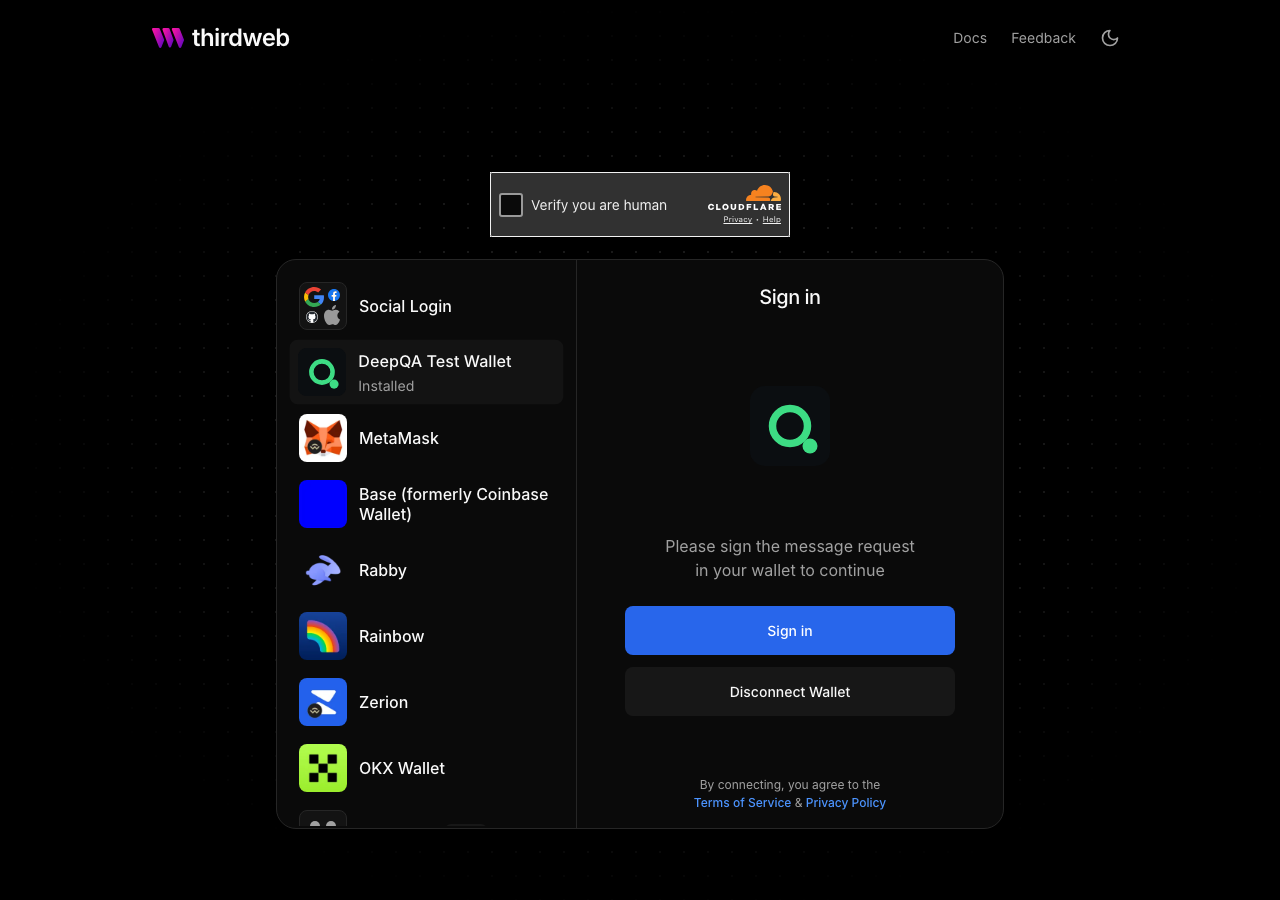The image size is (1280, 900).
Task: Click the OKX Wallet icon
Action: [323, 768]
